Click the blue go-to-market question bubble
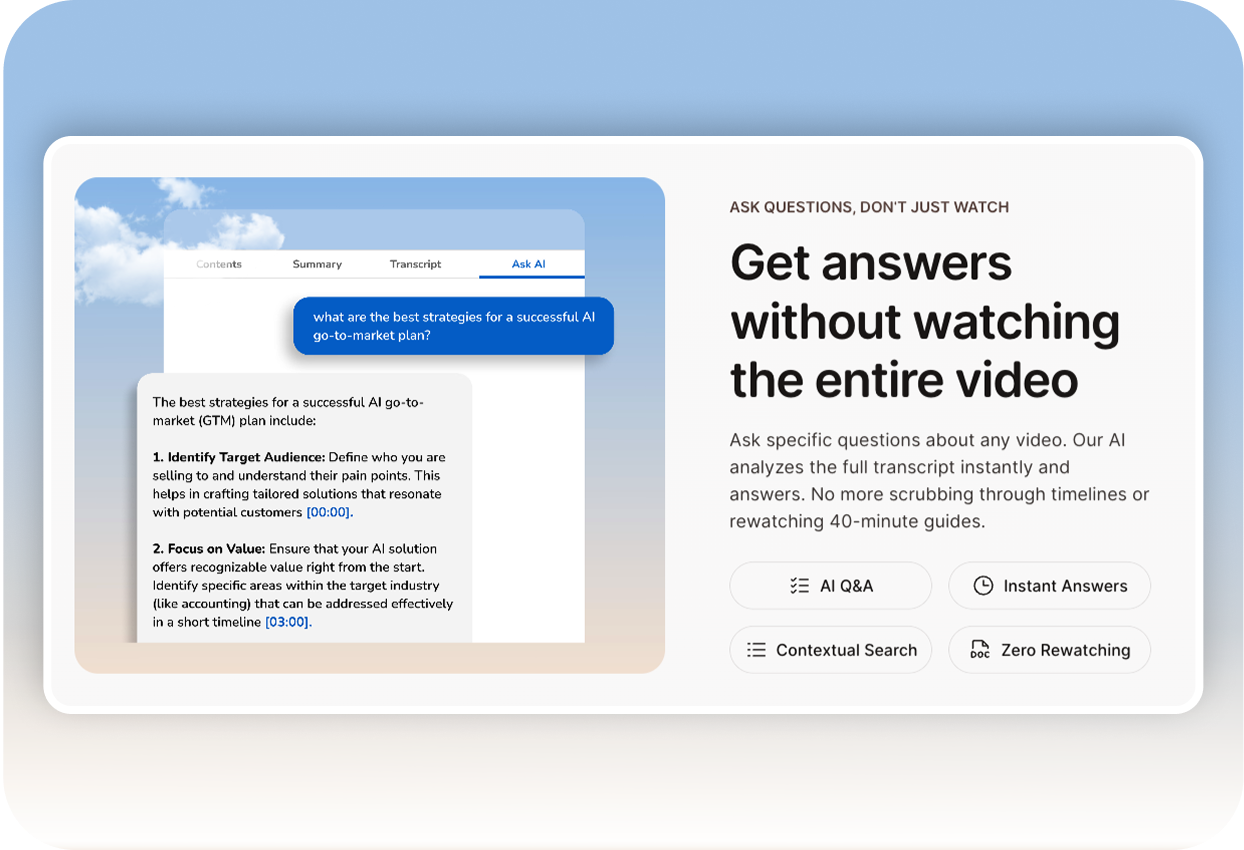The width and height of the screenshot is (1244, 850). pos(453,326)
